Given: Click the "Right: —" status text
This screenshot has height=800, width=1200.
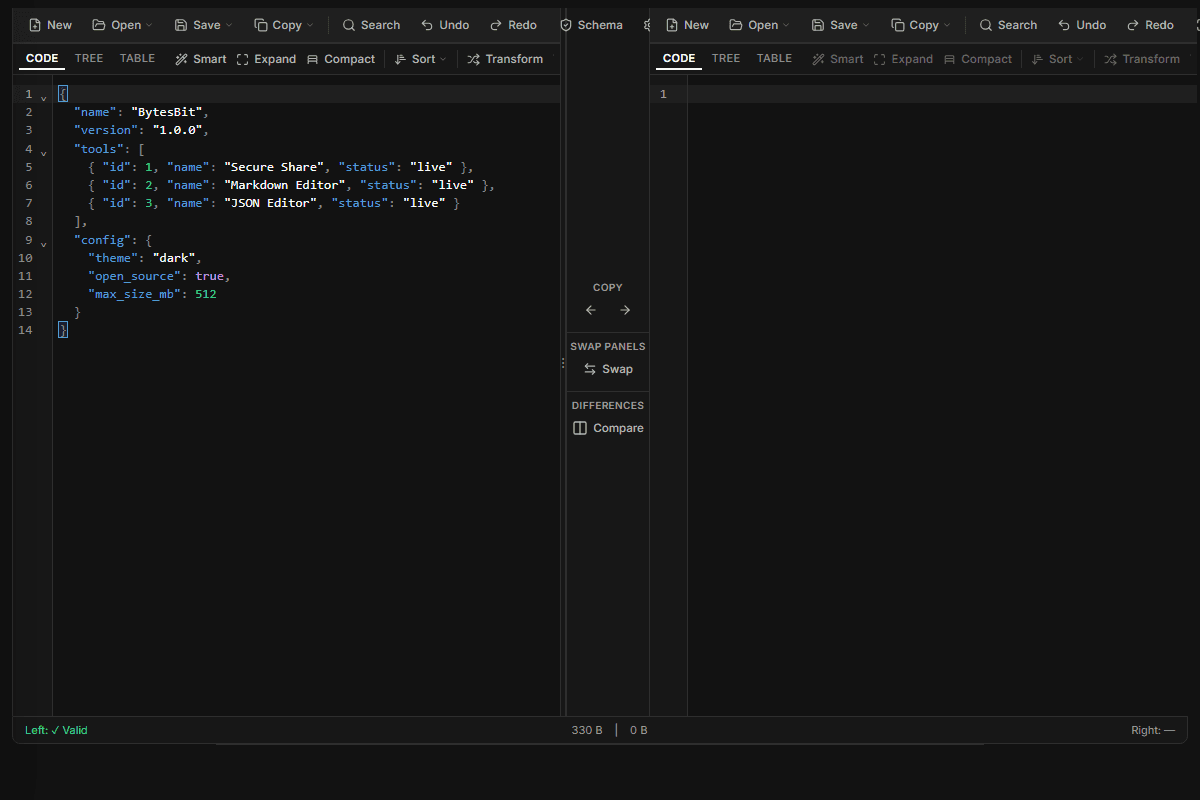Looking at the screenshot, I should (1153, 730).
